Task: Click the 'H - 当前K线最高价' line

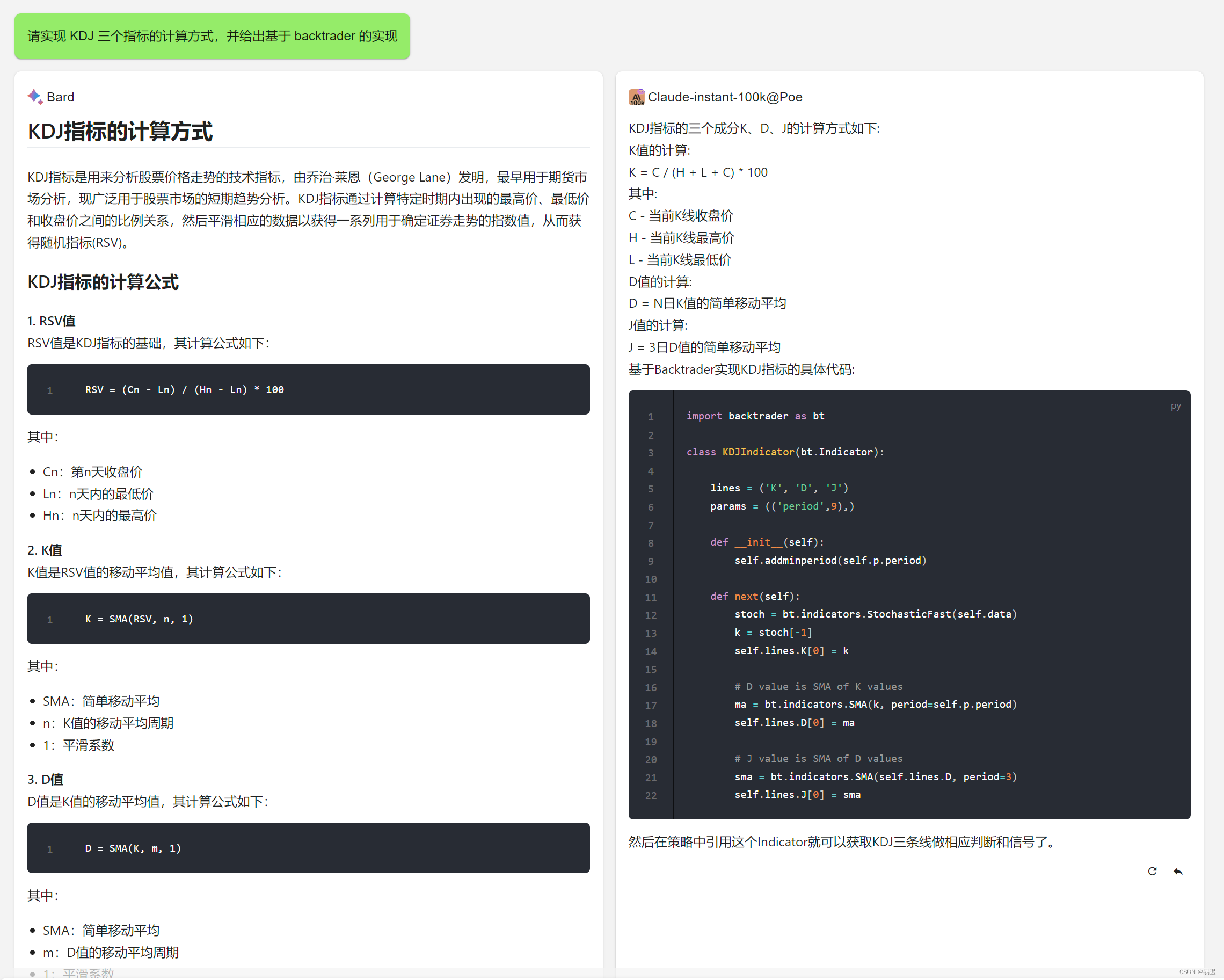Action: [x=682, y=238]
